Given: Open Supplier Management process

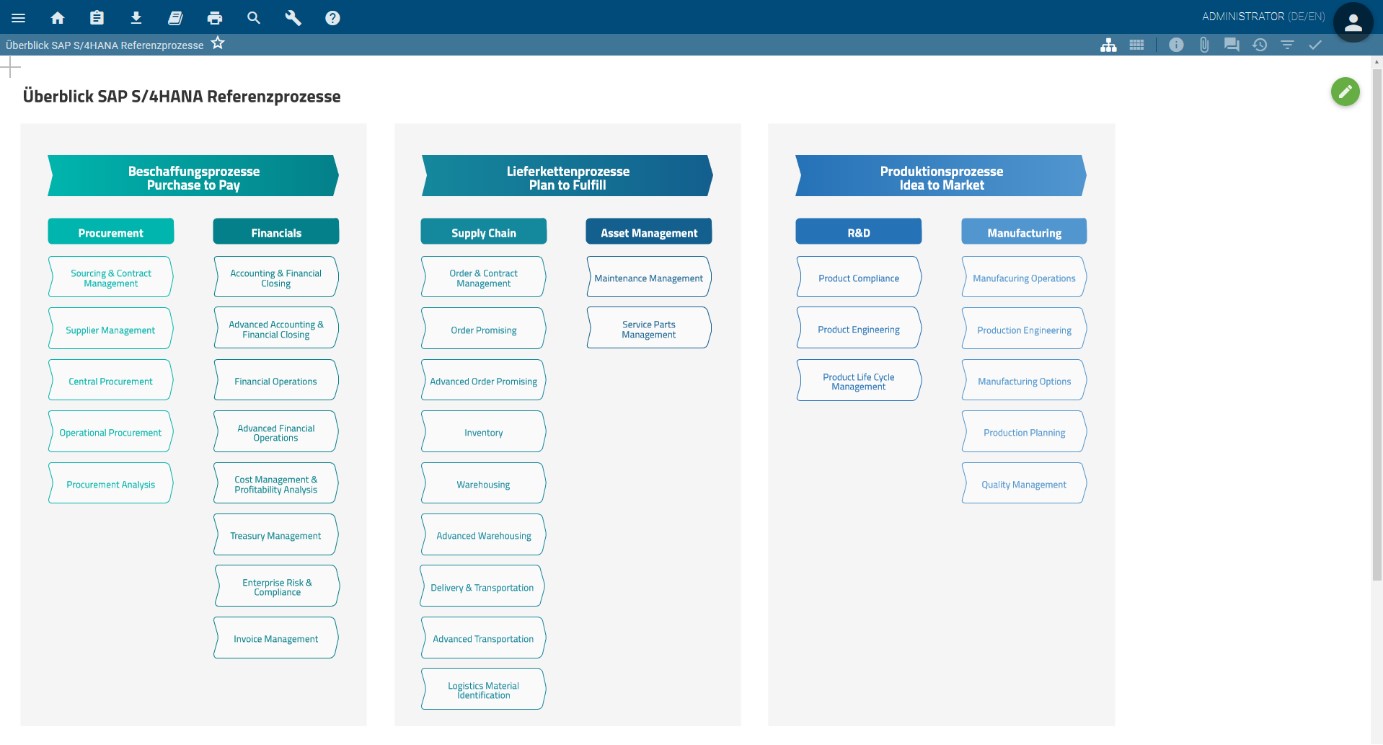Looking at the screenshot, I should [111, 329].
